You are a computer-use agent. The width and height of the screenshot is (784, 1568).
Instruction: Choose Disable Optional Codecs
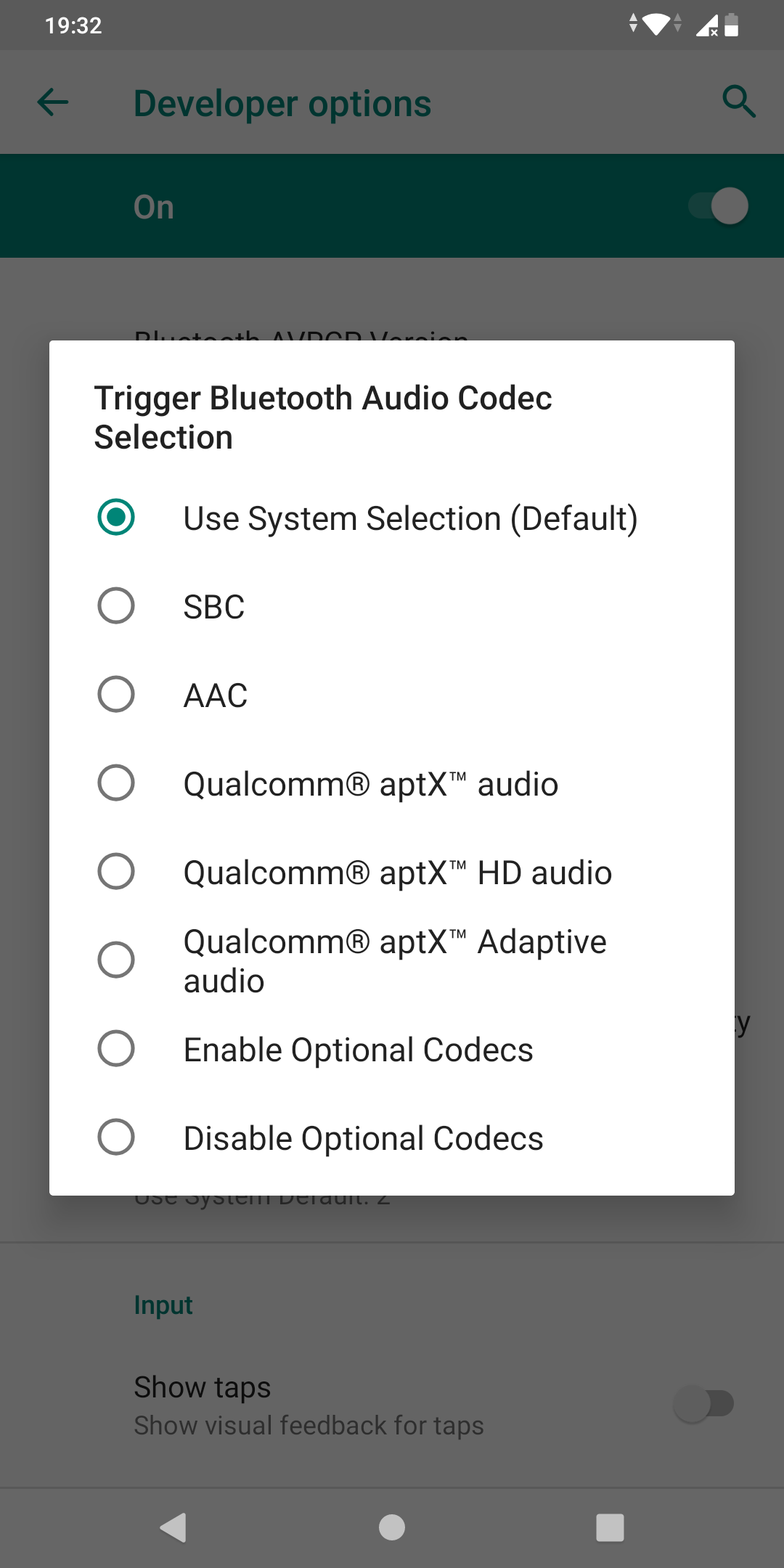[116, 1138]
